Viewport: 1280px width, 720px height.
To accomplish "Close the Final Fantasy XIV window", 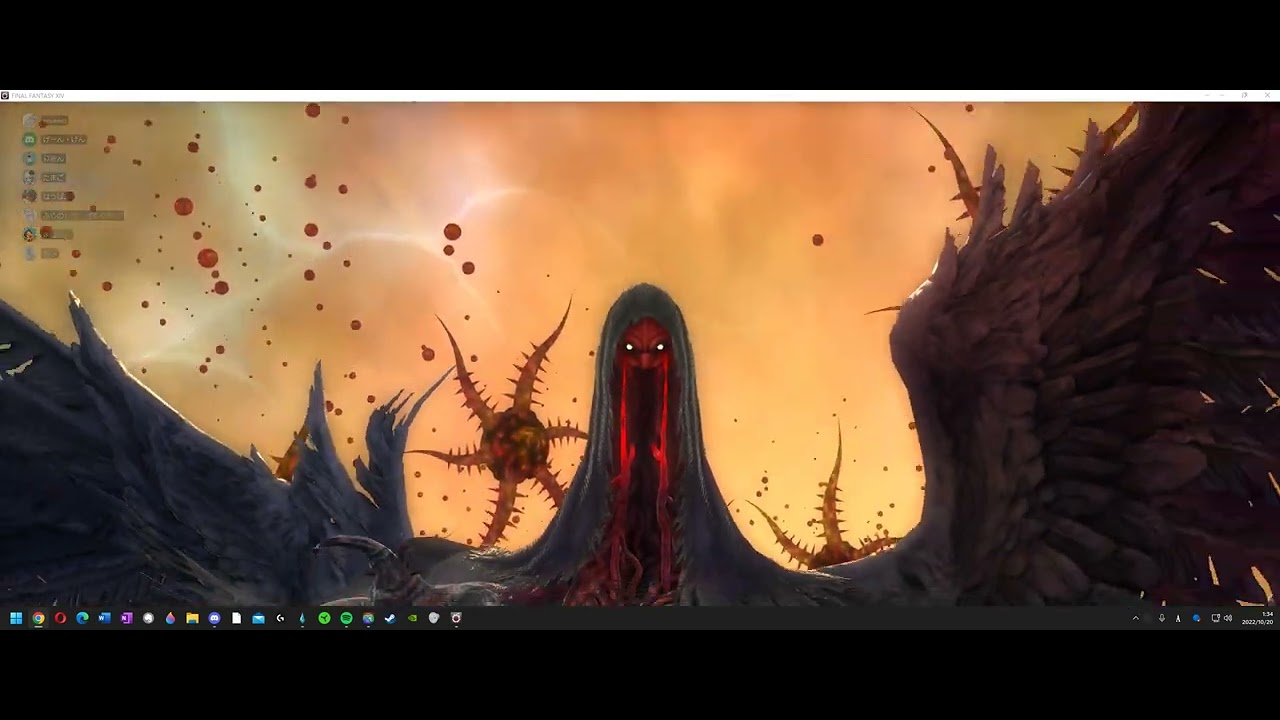I will click(1268, 95).
